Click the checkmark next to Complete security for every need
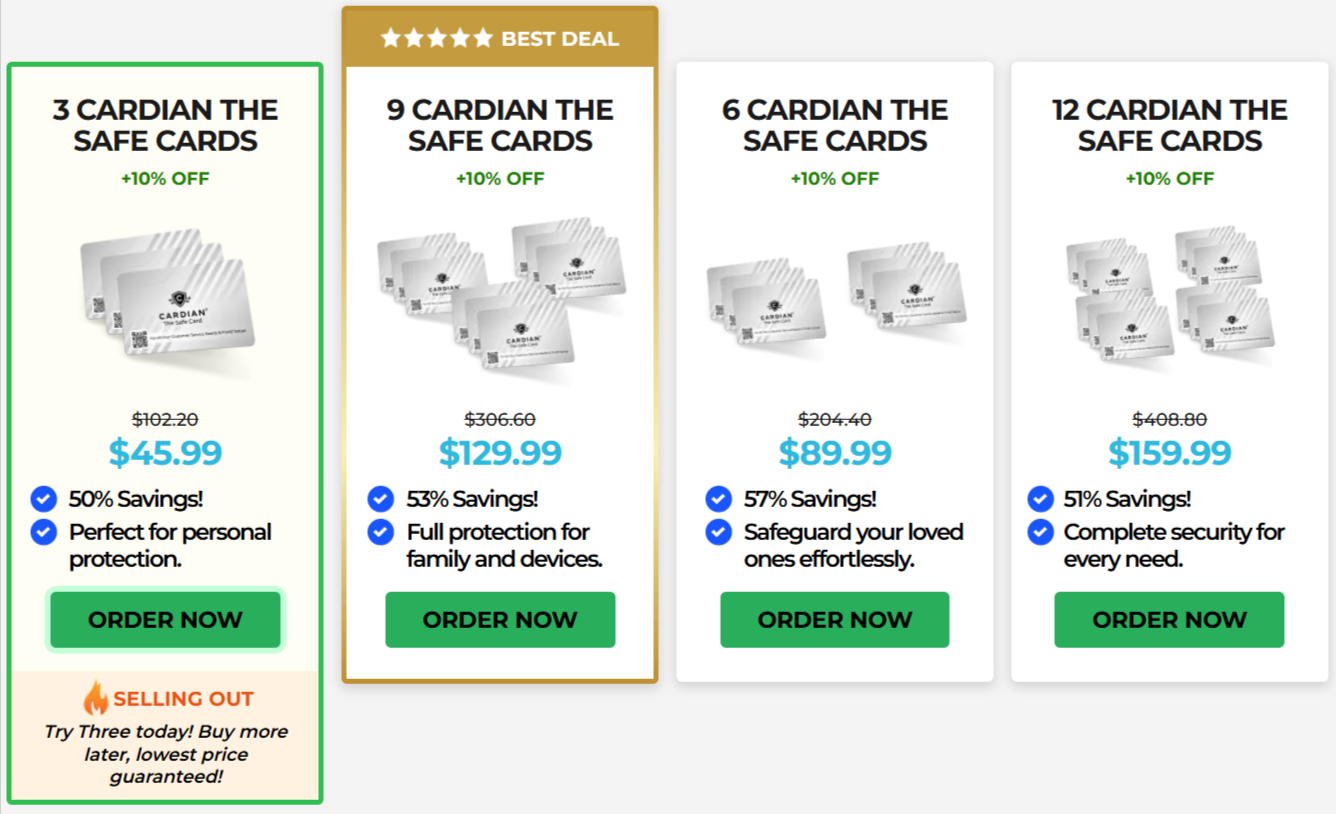 coord(1041,532)
